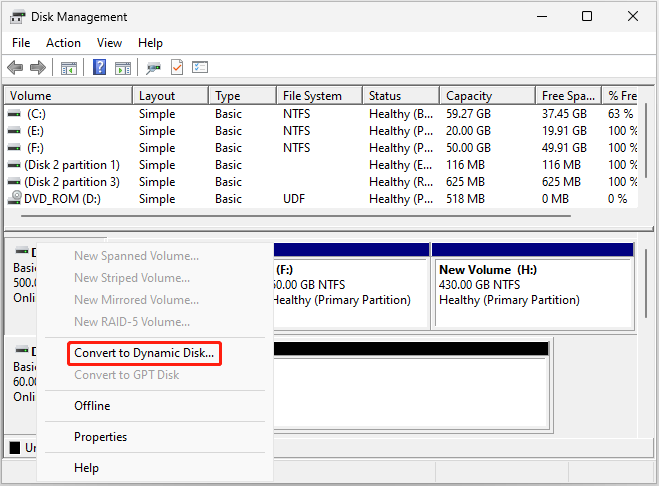The height and width of the screenshot is (486, 659).
Task: Choose Convert to Dynamic Disk from context menu
Action: [144, 353]
